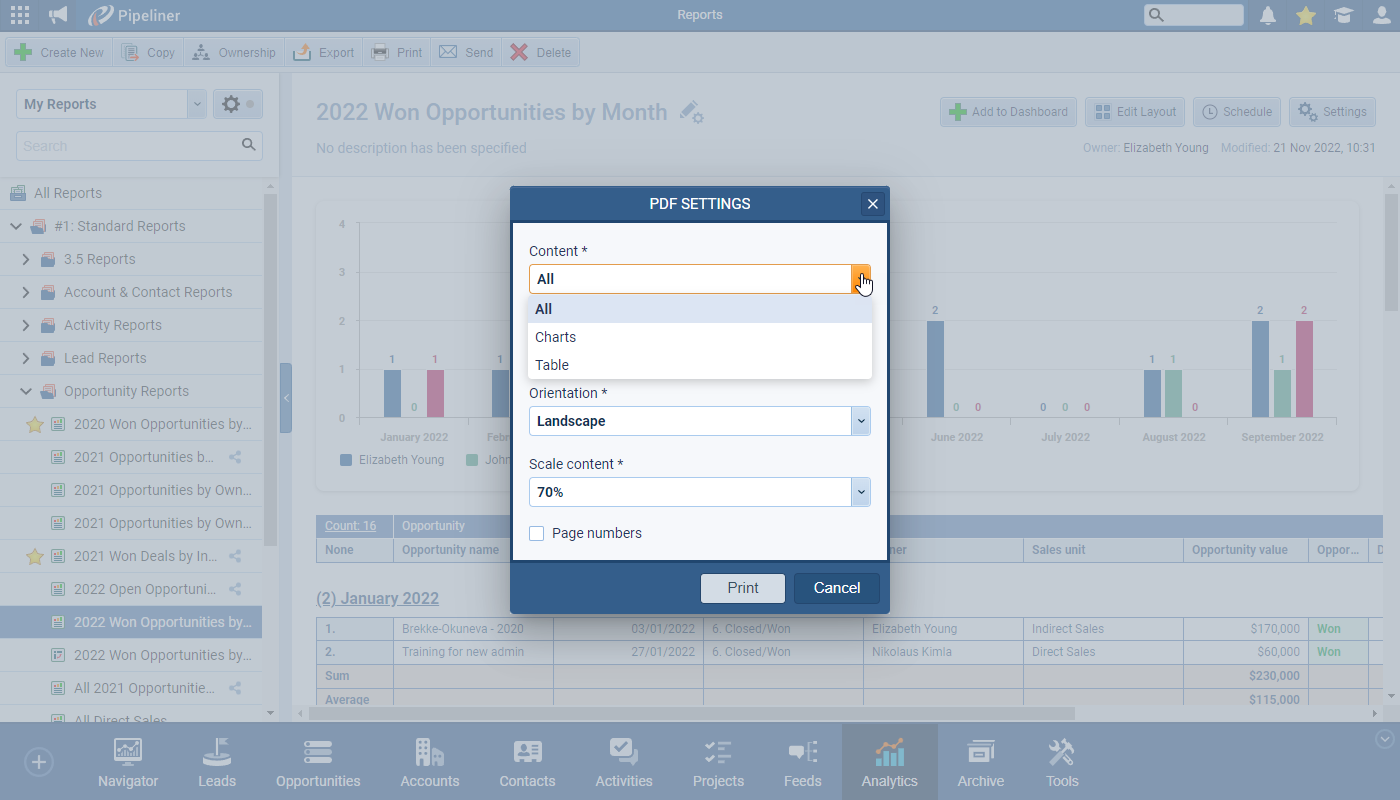Select Charts from the open Content list
The width and height of the screenshot is (1400, 800).
point(555,337)
